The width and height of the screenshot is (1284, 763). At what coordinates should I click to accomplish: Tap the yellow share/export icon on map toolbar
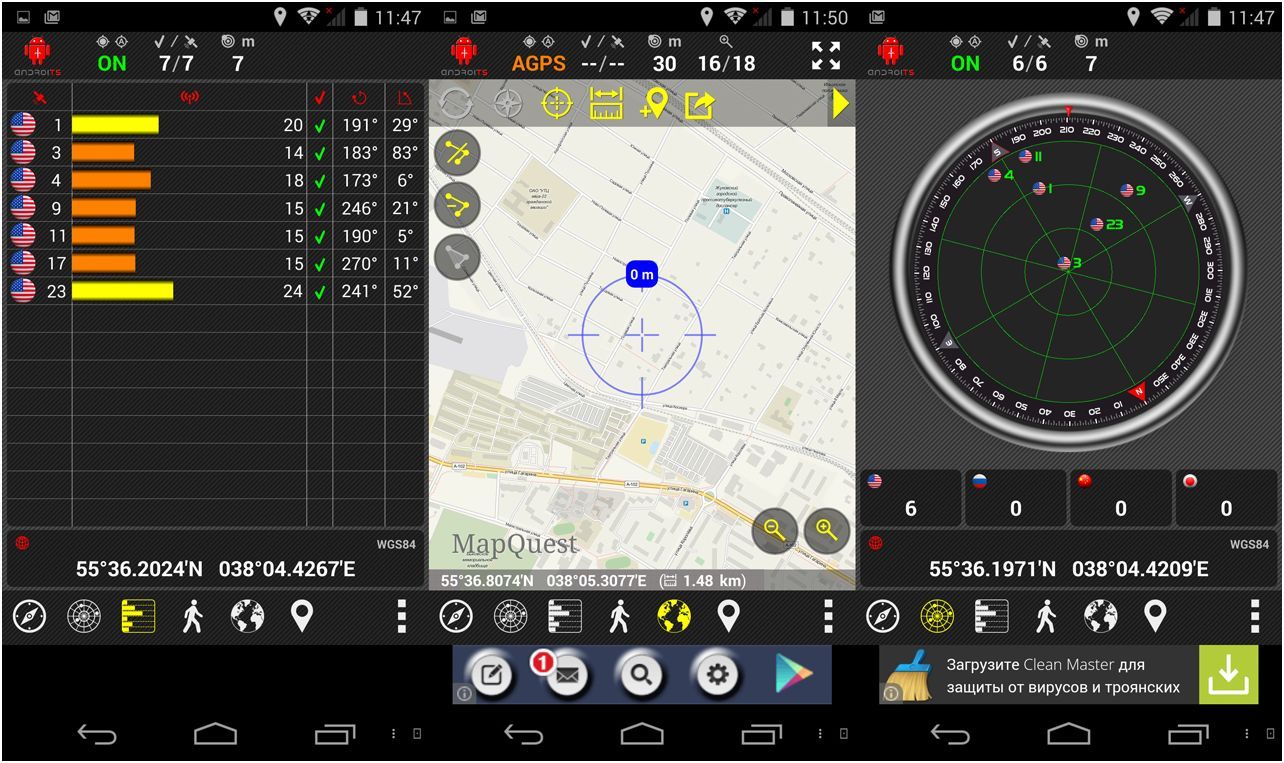(x=699, y=104)
